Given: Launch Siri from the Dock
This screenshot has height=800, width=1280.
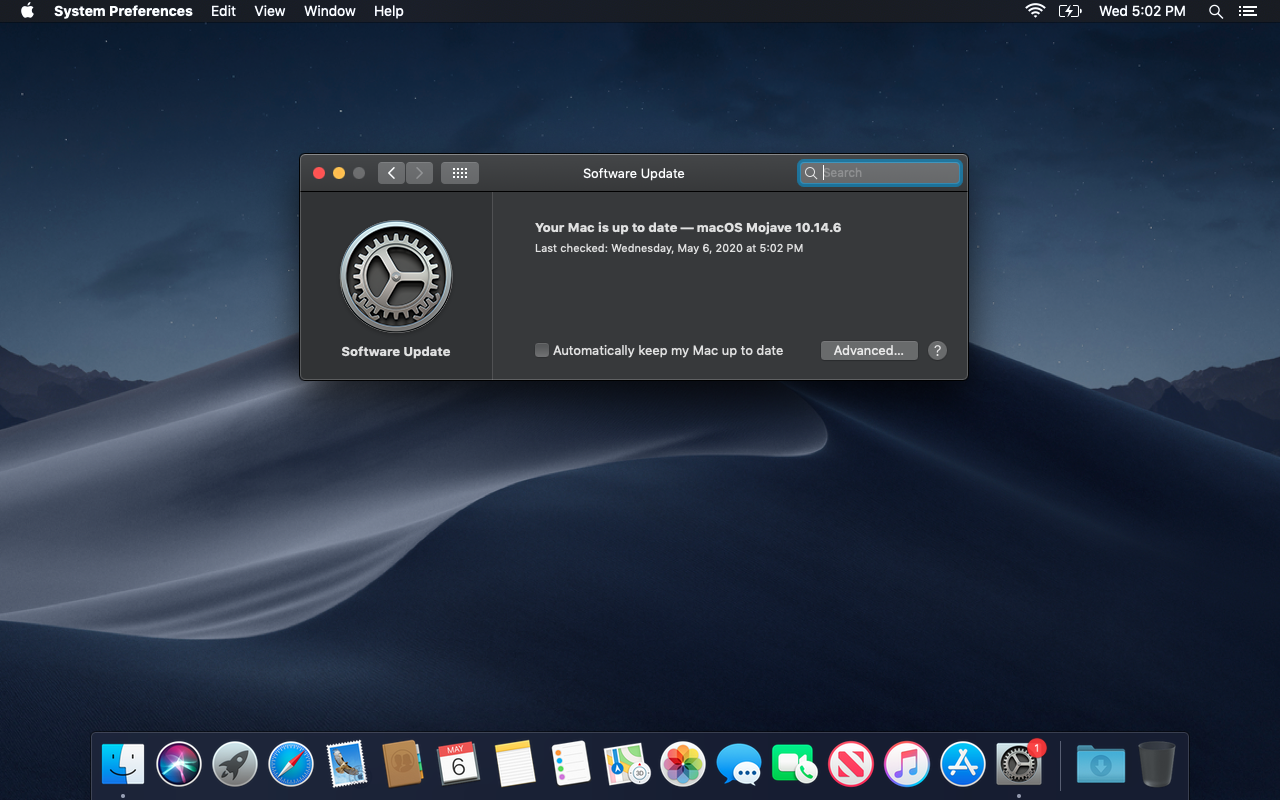Looking at the screenshot, I should 179,765.
